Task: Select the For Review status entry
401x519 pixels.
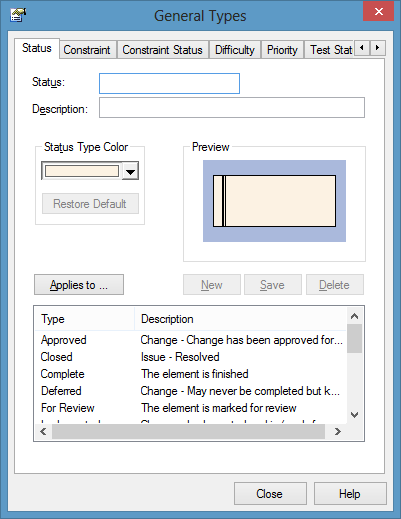Action: (191, 408)
